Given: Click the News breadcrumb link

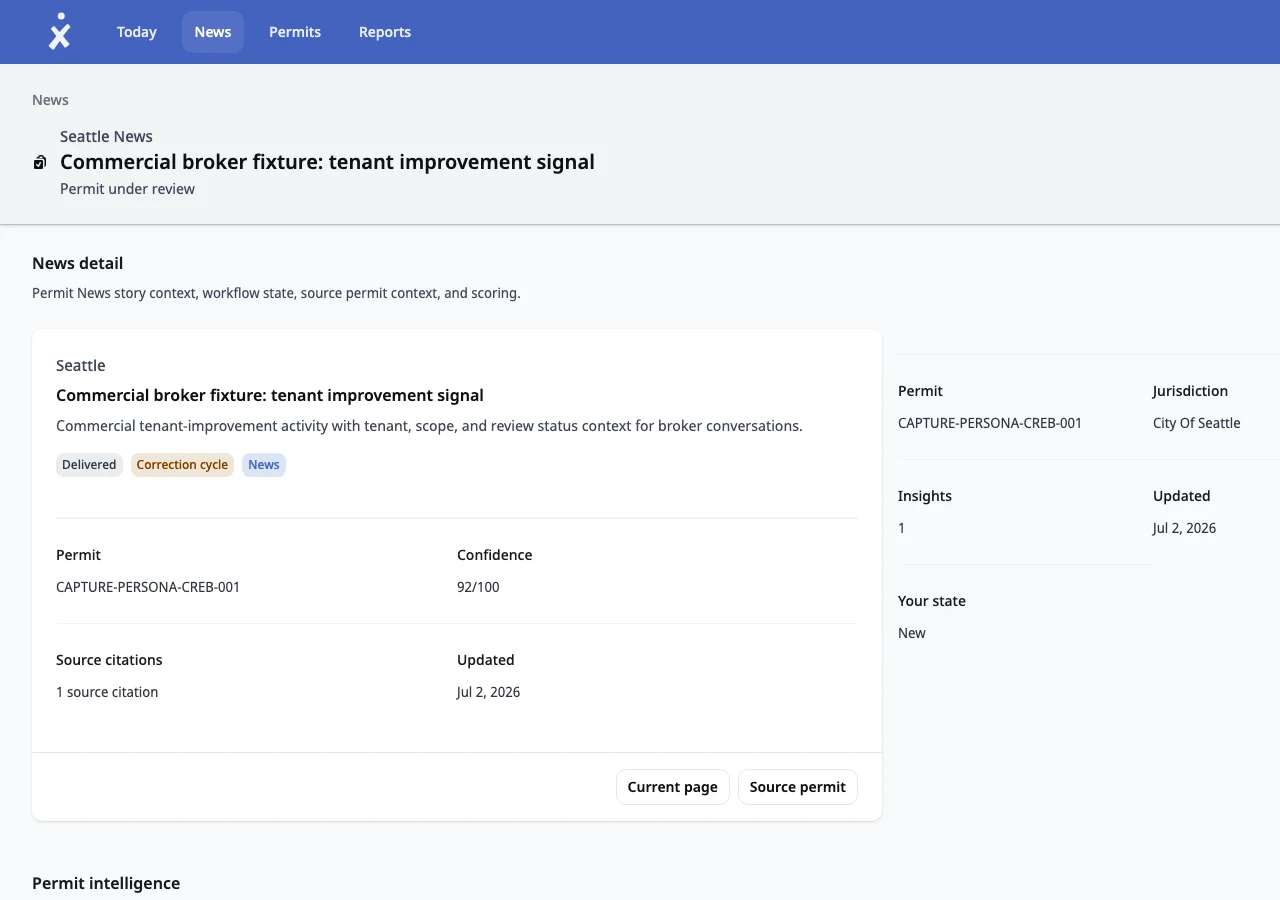Looking at the screenshot, I should (50, 100).
